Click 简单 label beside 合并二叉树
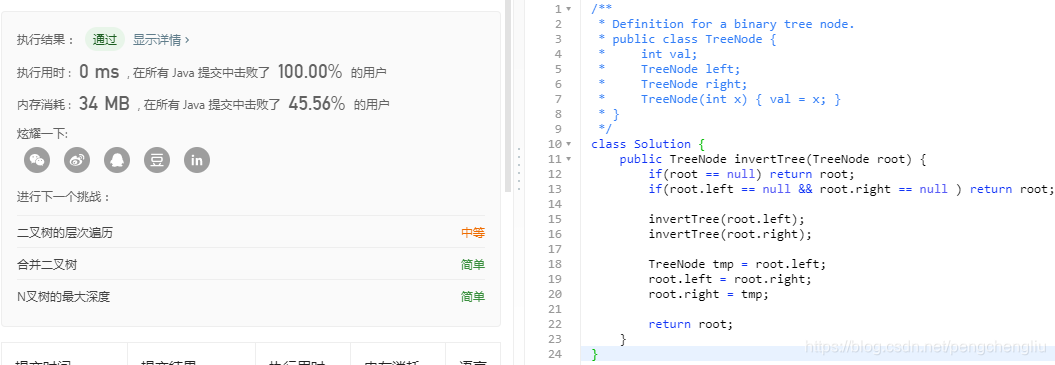 click(473, 265)
